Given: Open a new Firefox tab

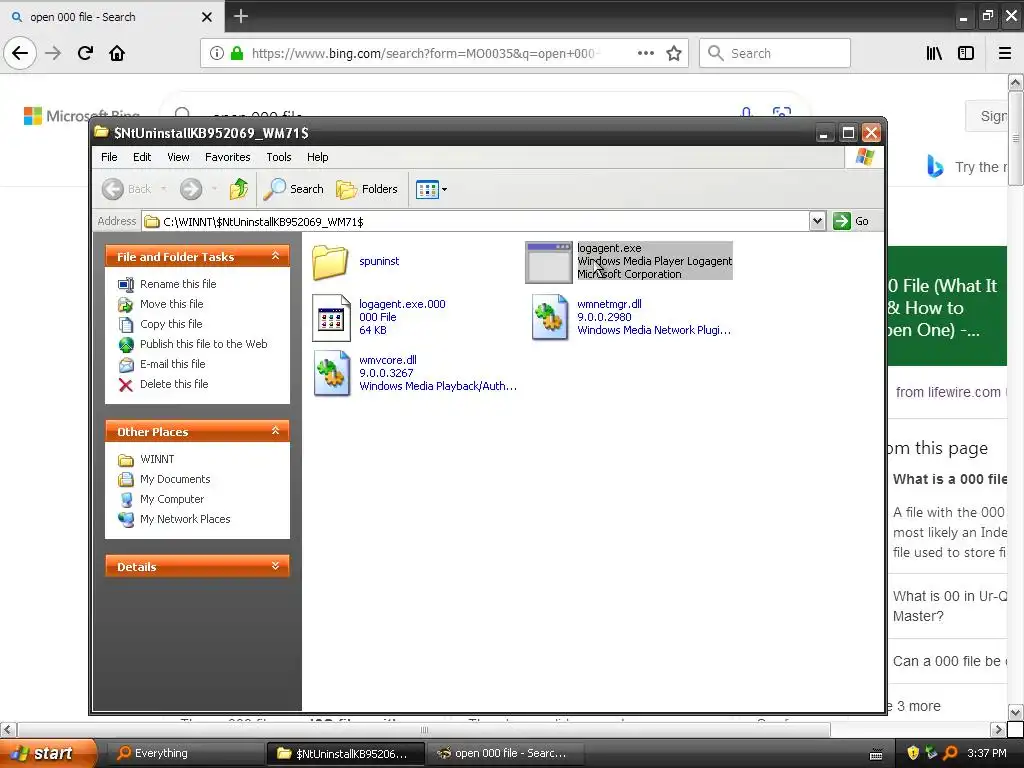Looking at the screenshot, I should tap(241, 16).
